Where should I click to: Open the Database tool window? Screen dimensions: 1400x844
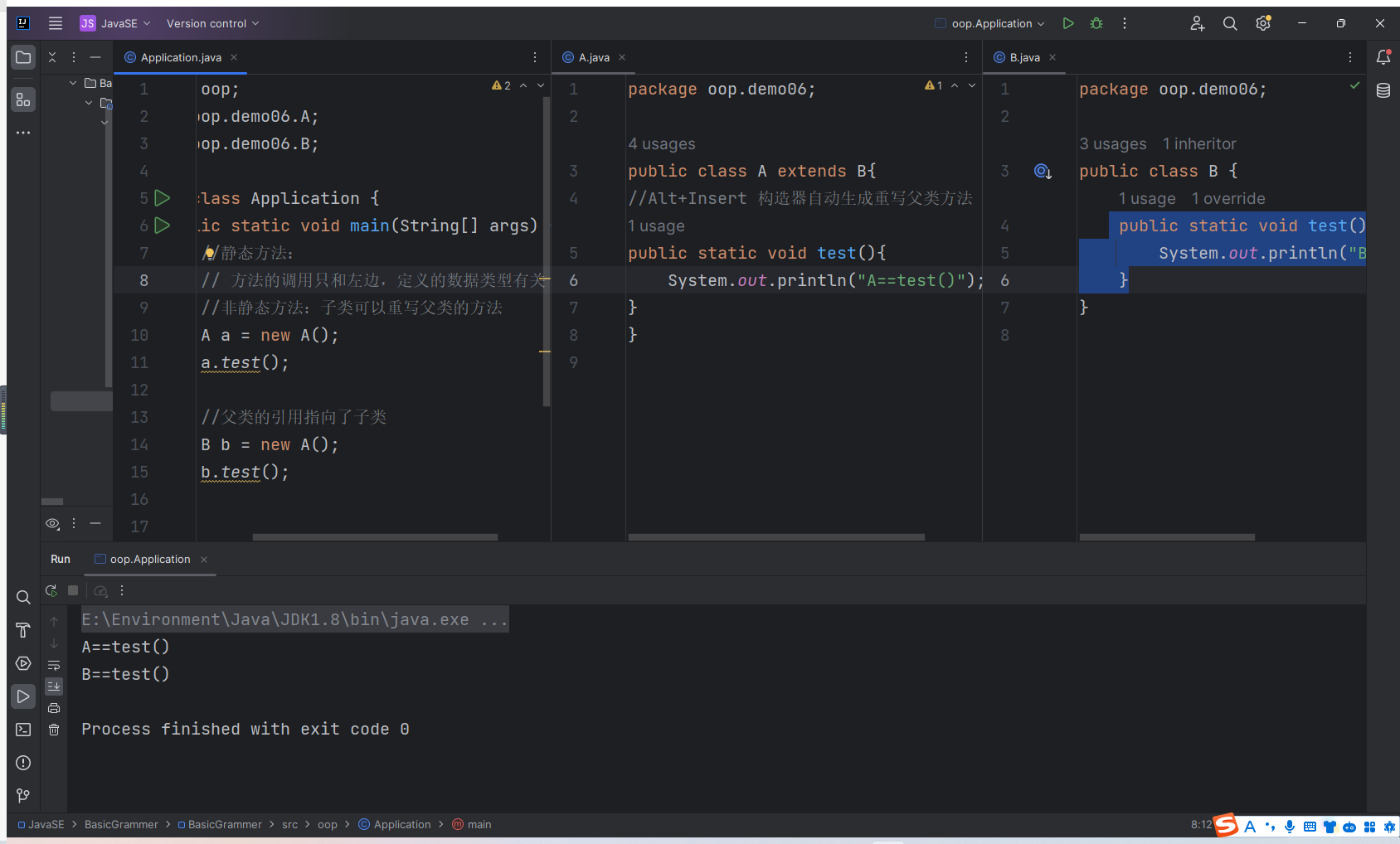1383,90
